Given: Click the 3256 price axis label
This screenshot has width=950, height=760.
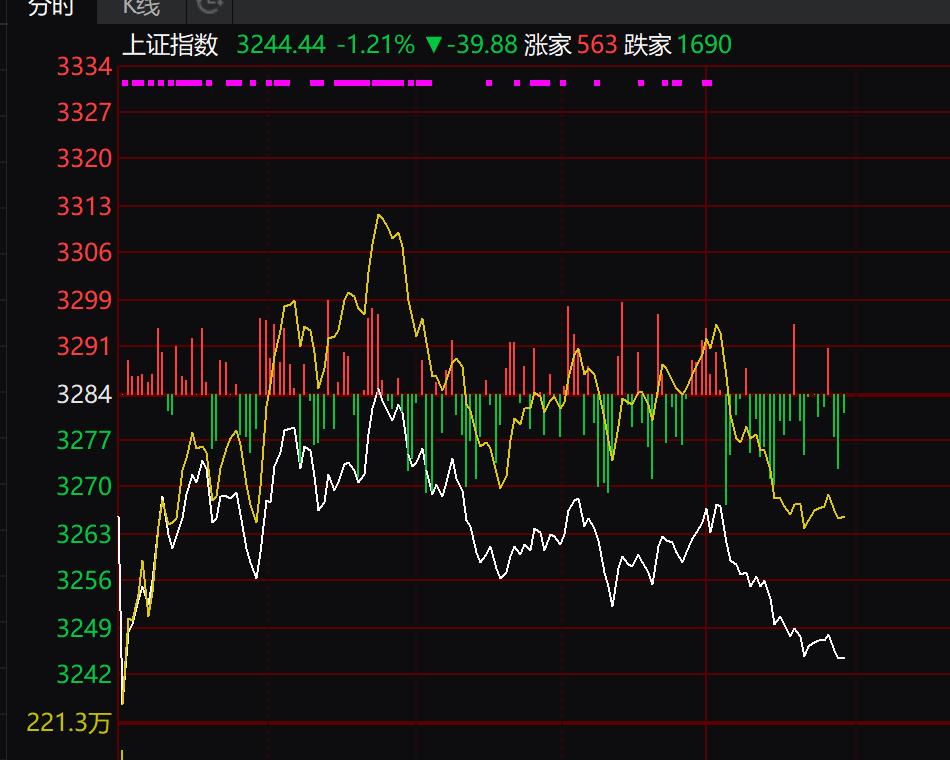Looking at the screenshot, I should click(x=84, y=580).
